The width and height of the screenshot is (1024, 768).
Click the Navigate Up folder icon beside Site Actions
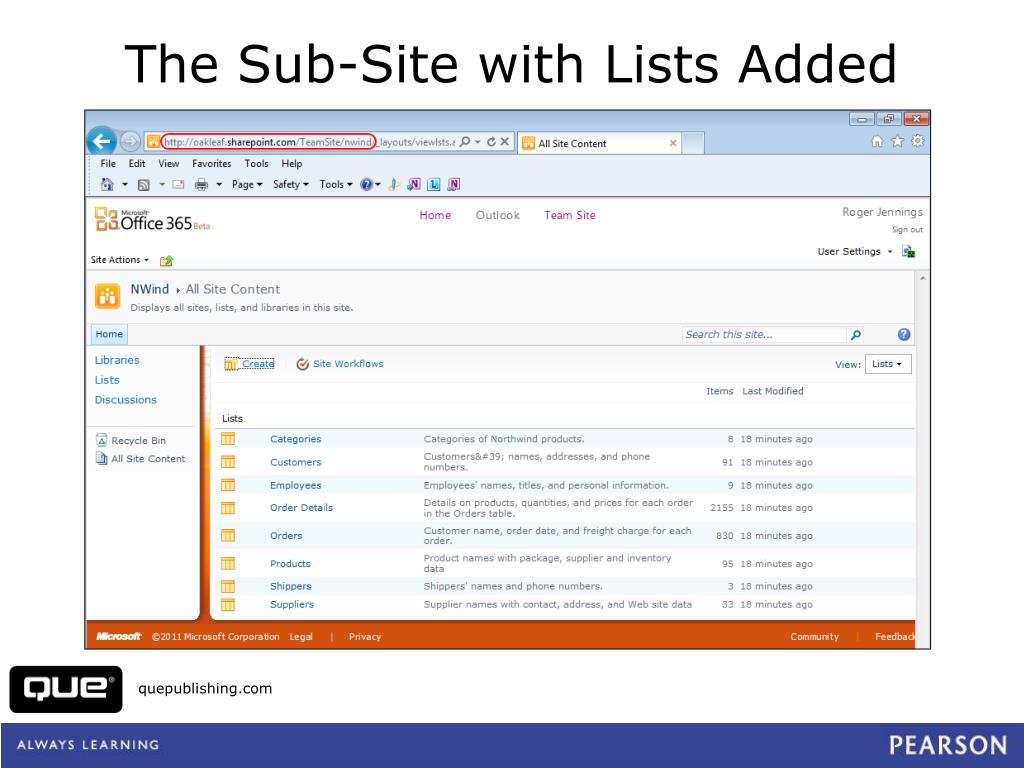(x=167, y=261)
